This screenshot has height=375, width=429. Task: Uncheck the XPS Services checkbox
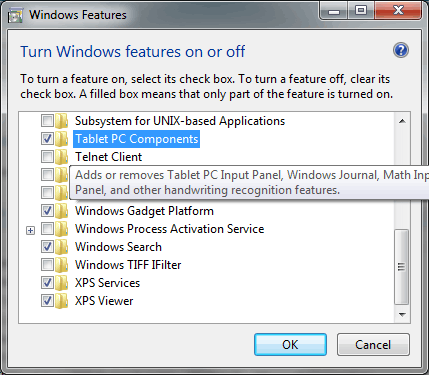(x=47, y=283)
